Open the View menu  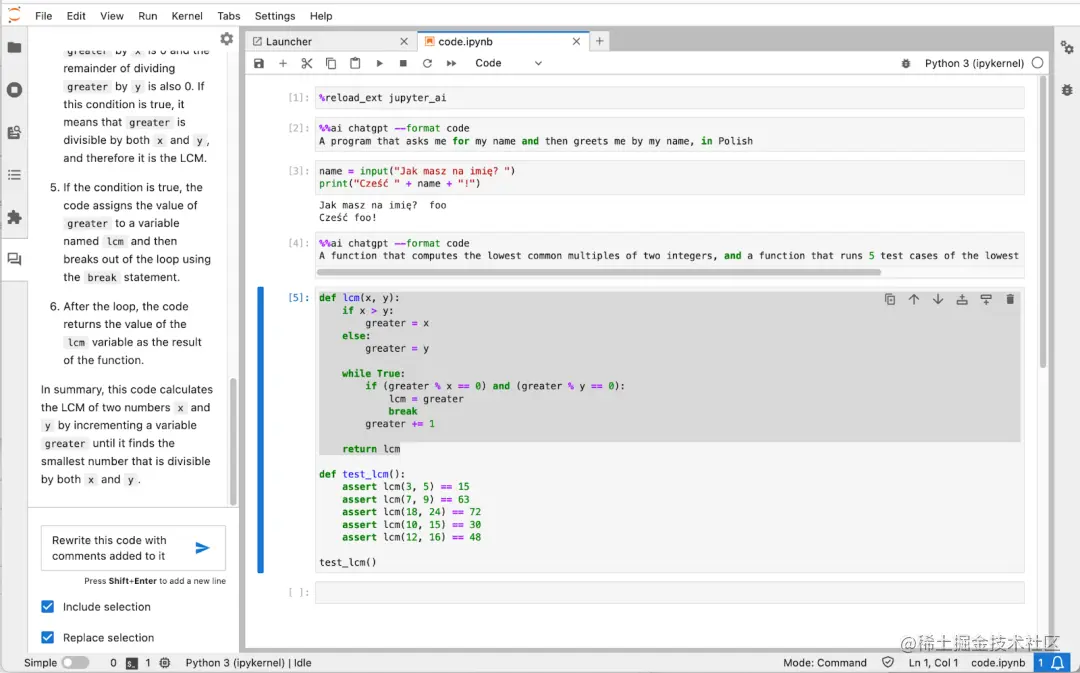[x=112, y=16]
